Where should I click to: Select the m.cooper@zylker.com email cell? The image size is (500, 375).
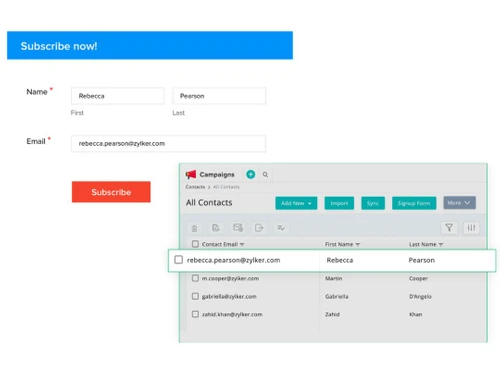coord(230,278)
